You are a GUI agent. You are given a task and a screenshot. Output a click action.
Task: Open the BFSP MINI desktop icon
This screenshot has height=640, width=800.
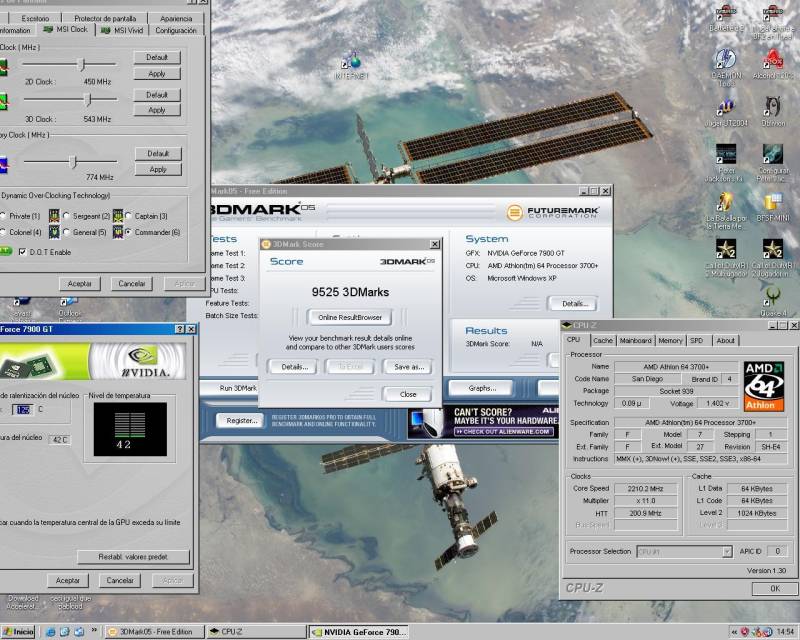773,207
